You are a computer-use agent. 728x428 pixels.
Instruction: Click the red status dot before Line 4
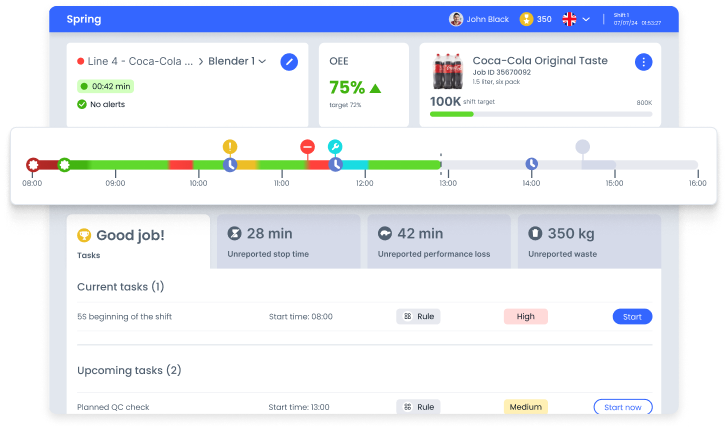(81, 61)
